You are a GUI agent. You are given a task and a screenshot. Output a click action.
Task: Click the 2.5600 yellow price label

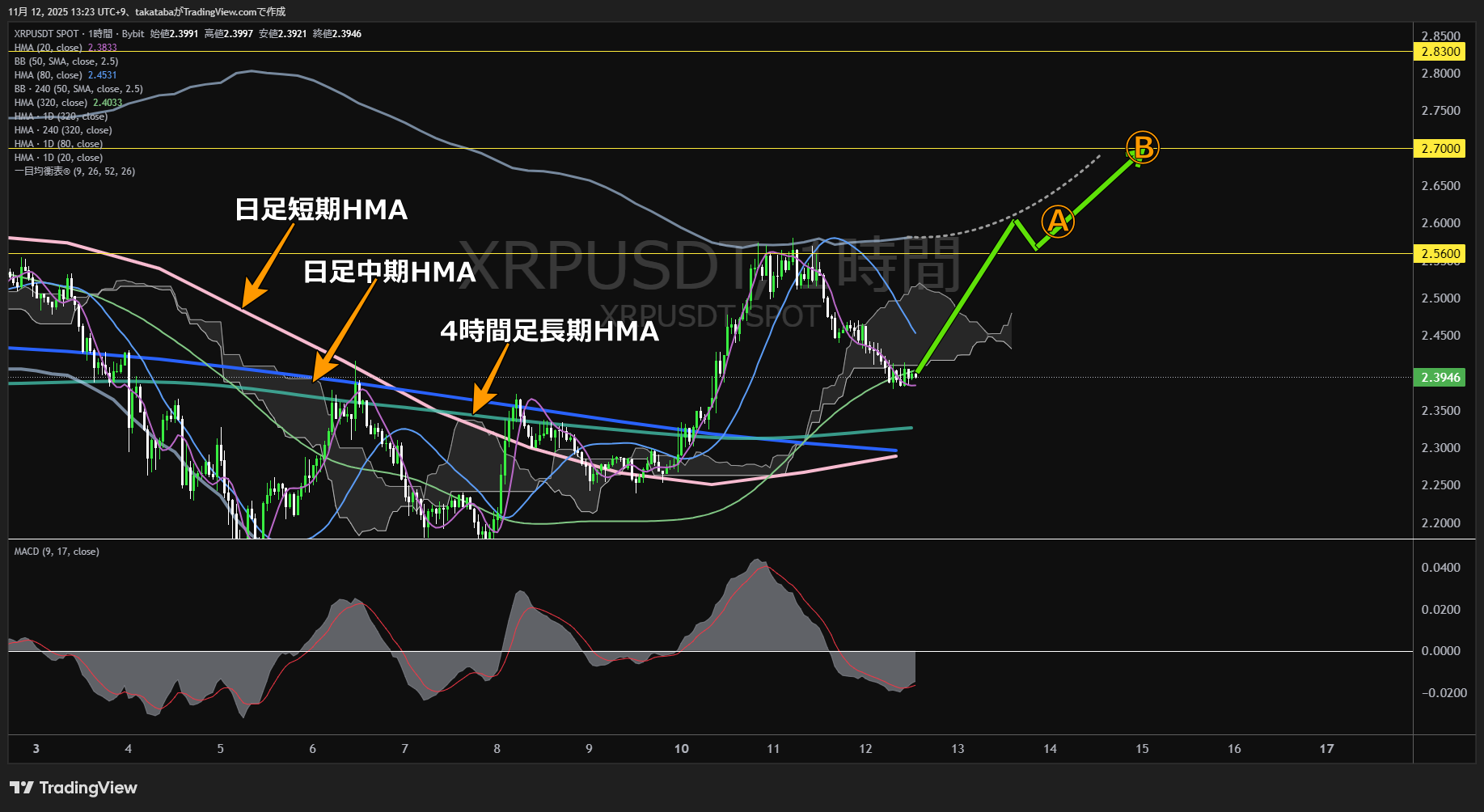pos(1440,254)
